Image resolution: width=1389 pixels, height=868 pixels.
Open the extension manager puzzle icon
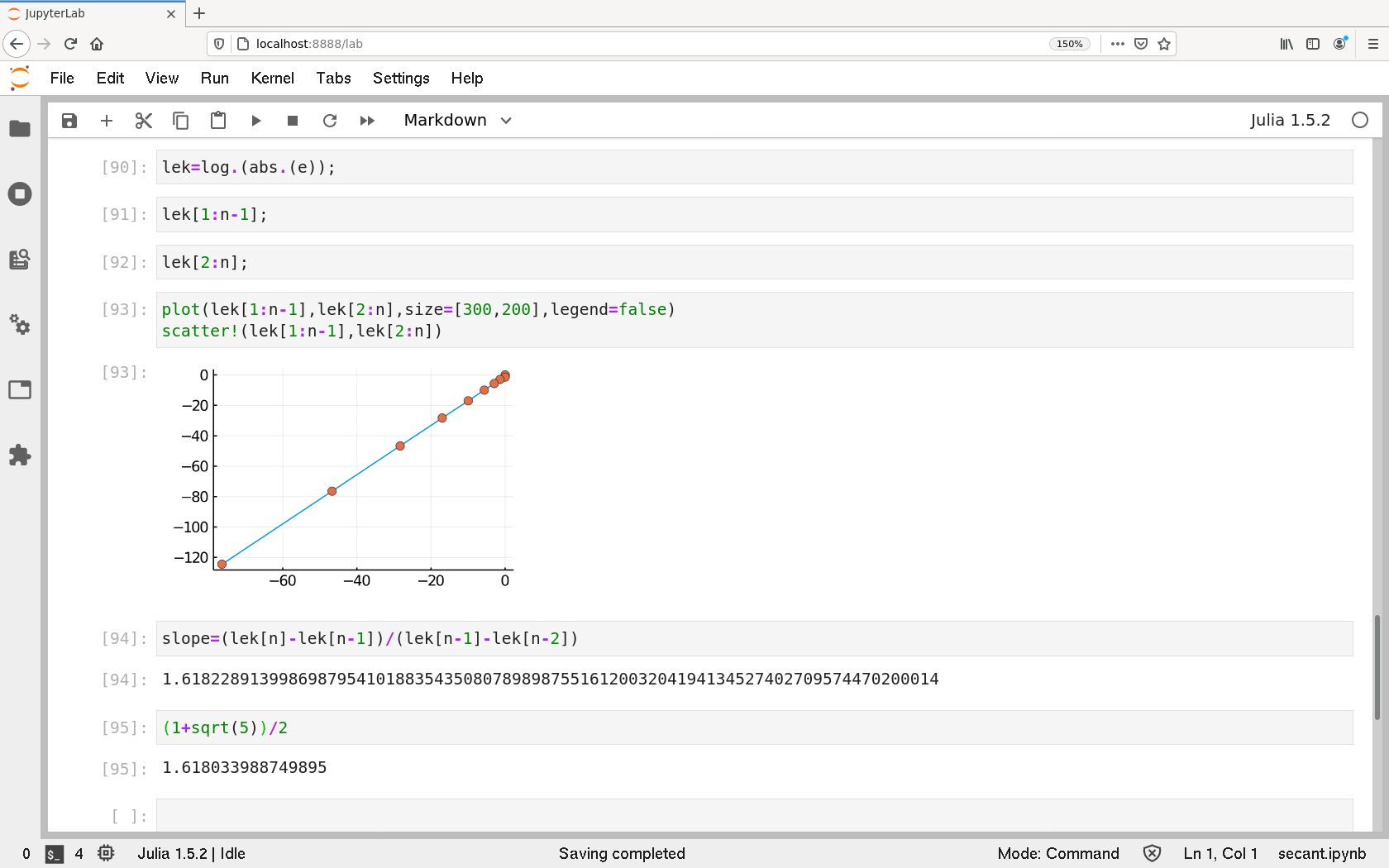click(x=20, y=455)
